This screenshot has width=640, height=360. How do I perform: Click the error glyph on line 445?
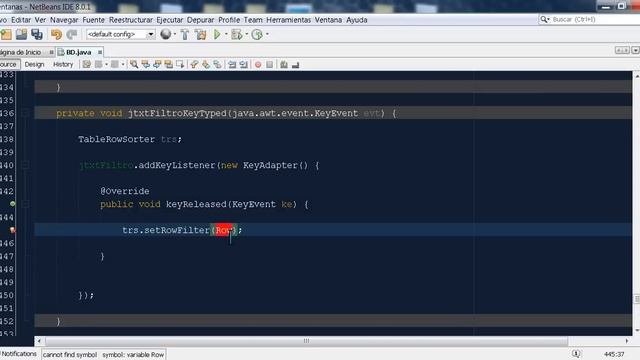click(13, 230)
